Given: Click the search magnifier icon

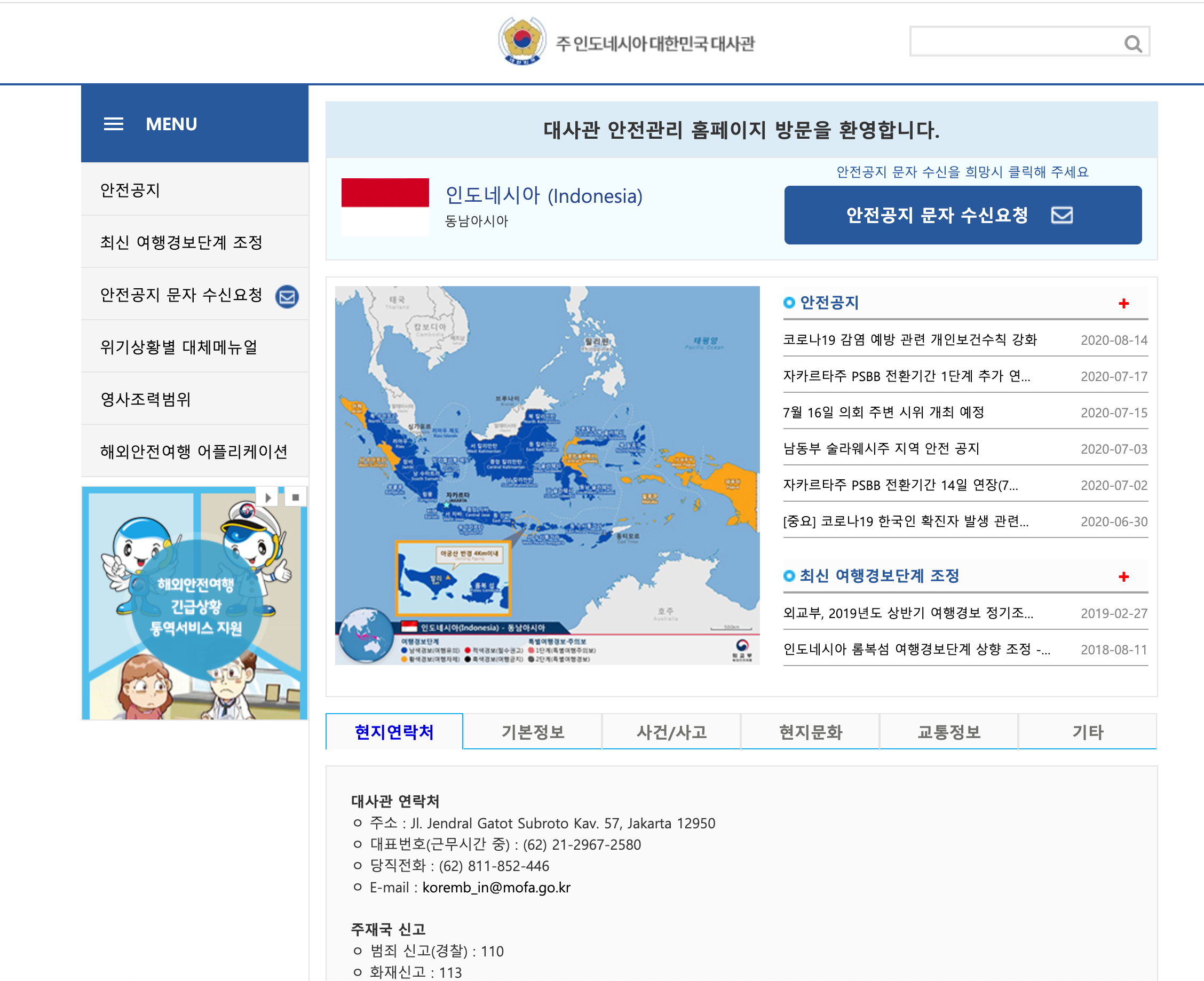Looking at the screenshot, I should (x=1132, y=43).
